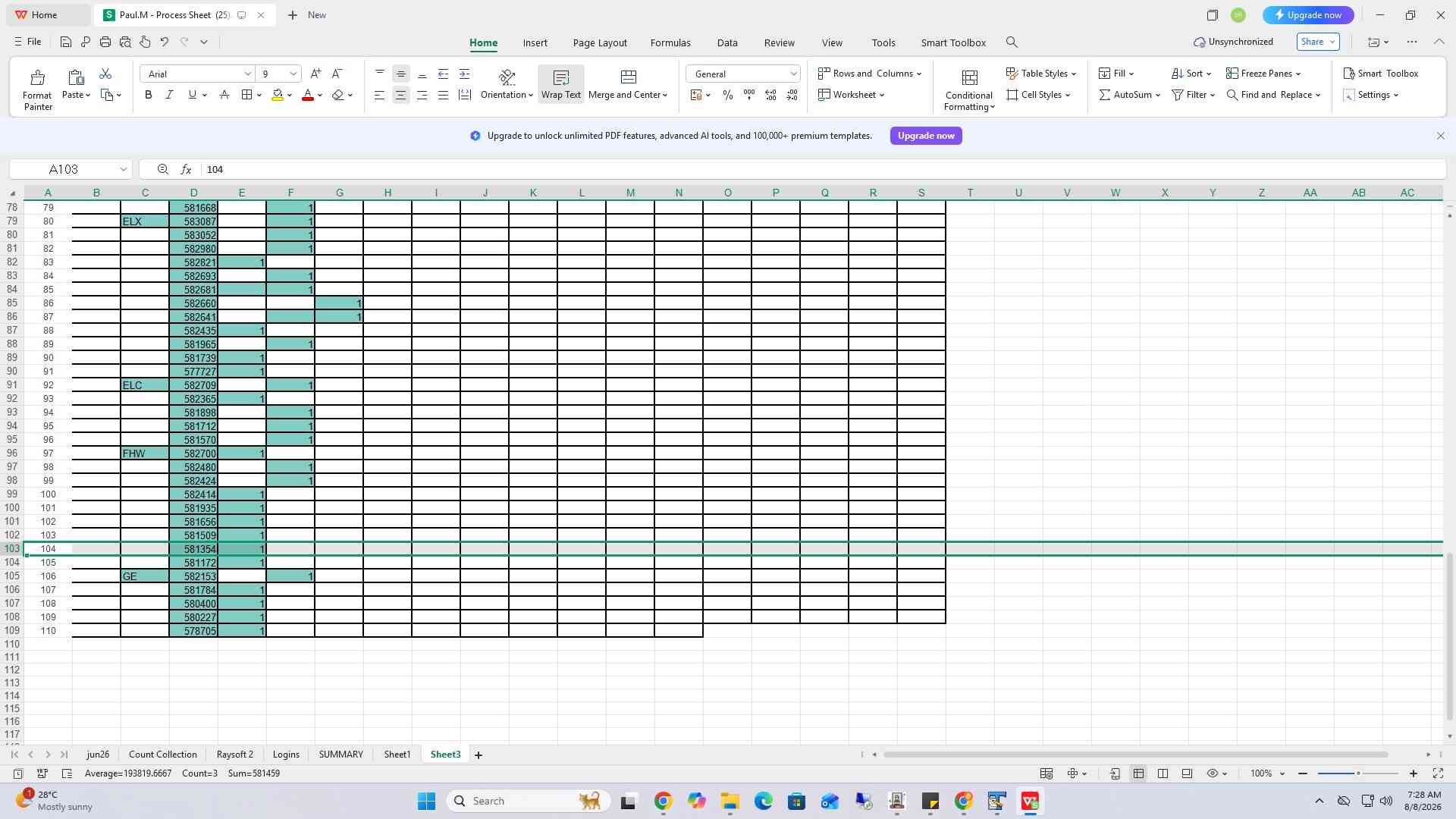Click the yellow fill color swatch
1456x819 pixels.
click(x=278, y=95)
